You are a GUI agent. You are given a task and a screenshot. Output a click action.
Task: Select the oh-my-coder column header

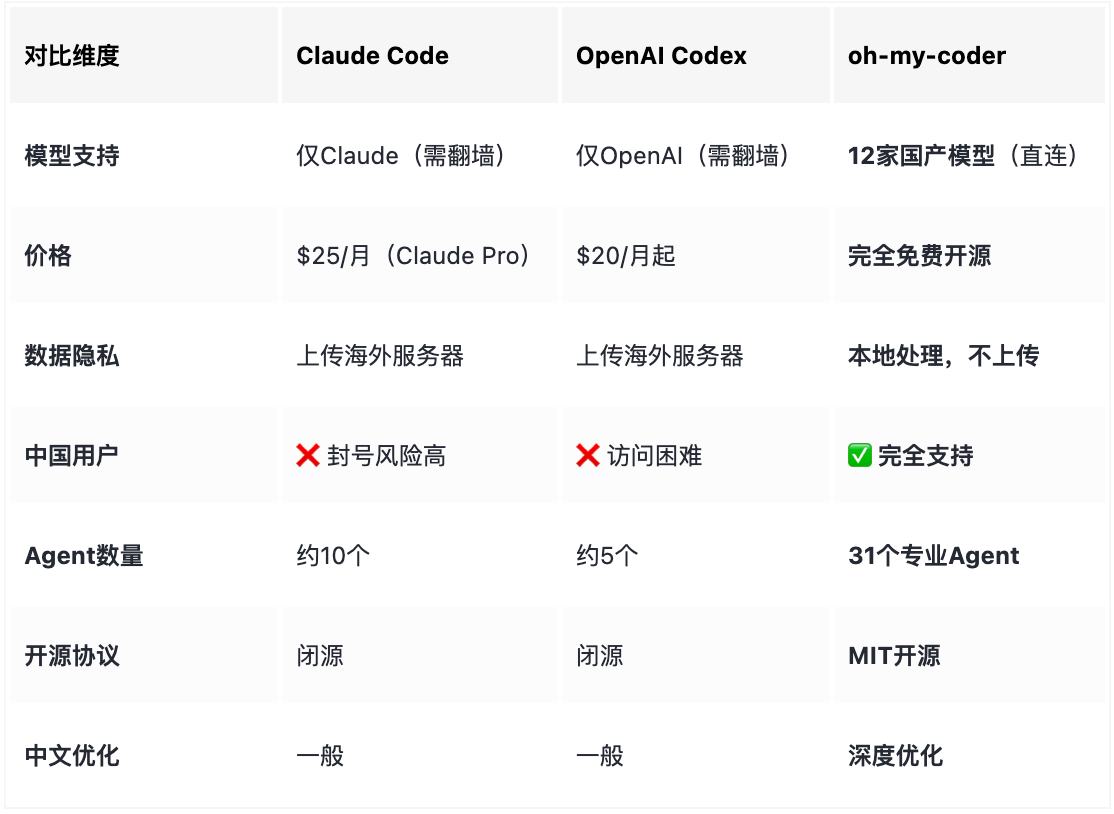coord(927,55)
